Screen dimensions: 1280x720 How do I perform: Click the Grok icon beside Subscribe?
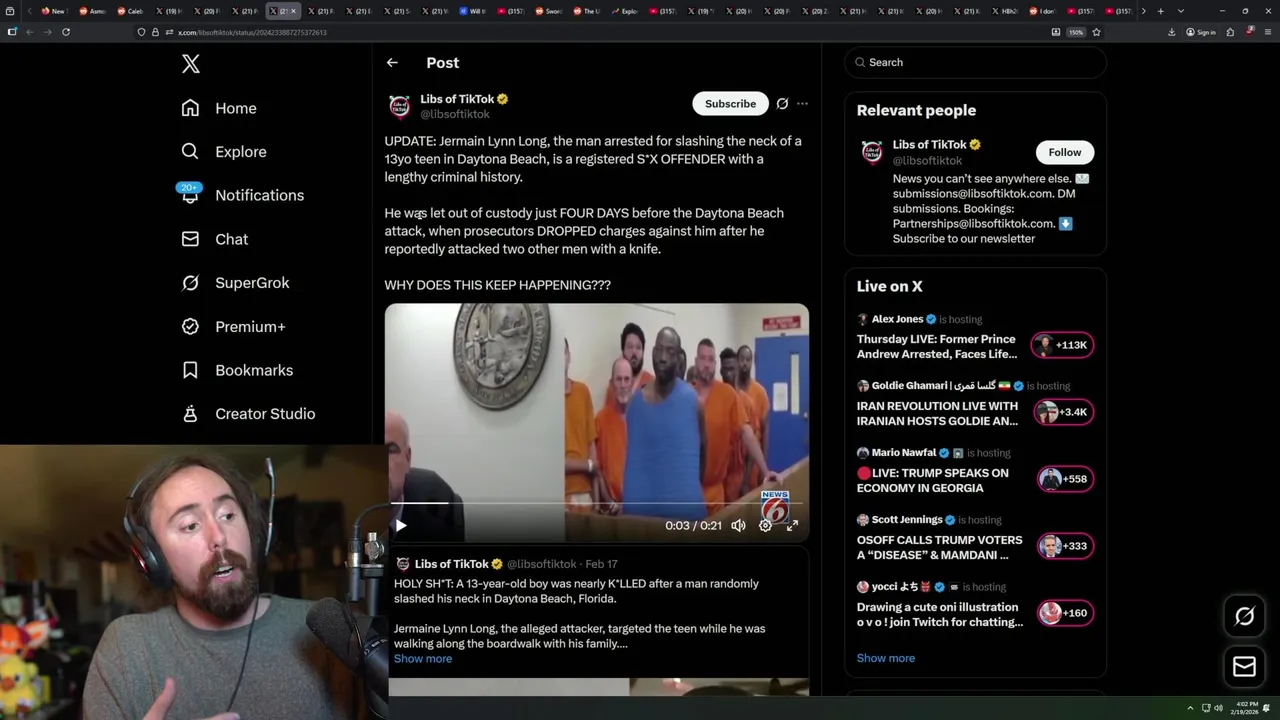(782, 104)
